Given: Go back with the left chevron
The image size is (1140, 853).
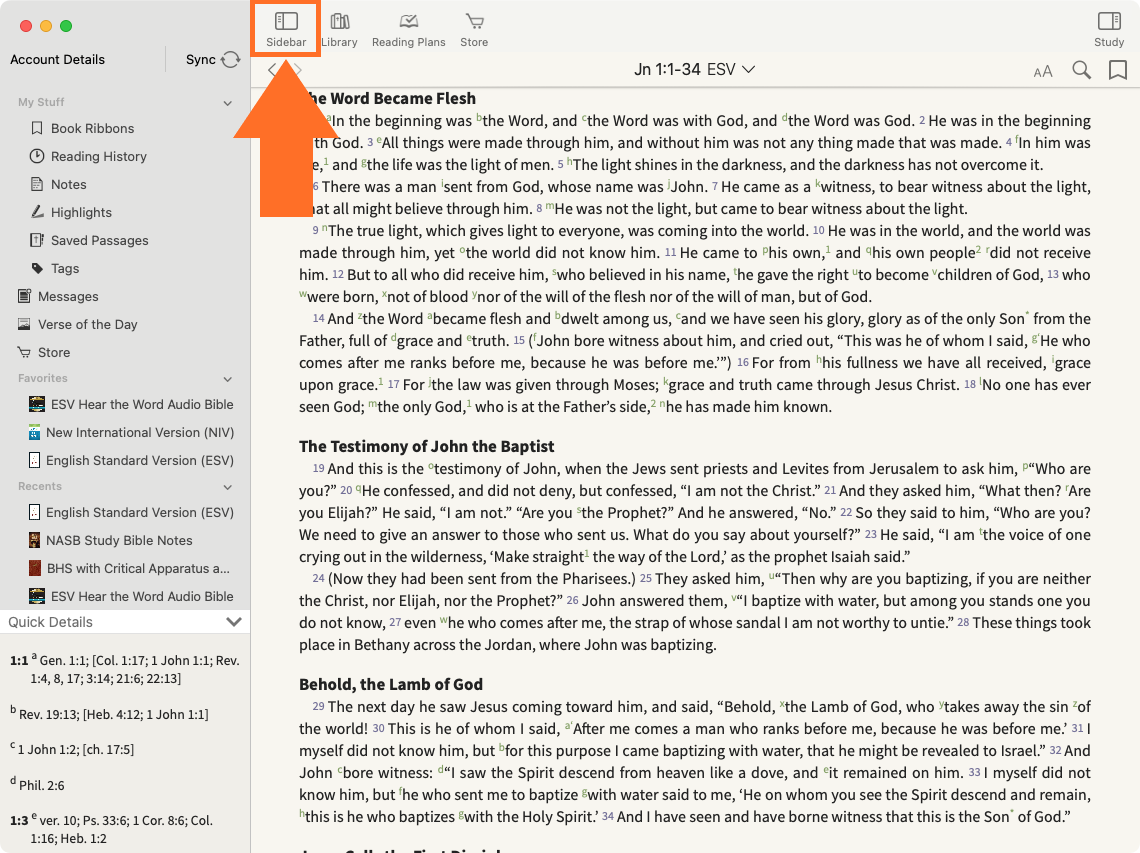Looking at the screenshot, I should point(272,70).
